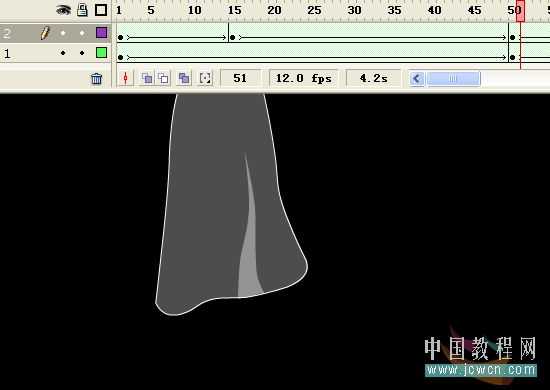Image resolution: width=550 pixels, height=390 pixels.
Task: Select layer 1 by its name
Action: click(7, 54)
